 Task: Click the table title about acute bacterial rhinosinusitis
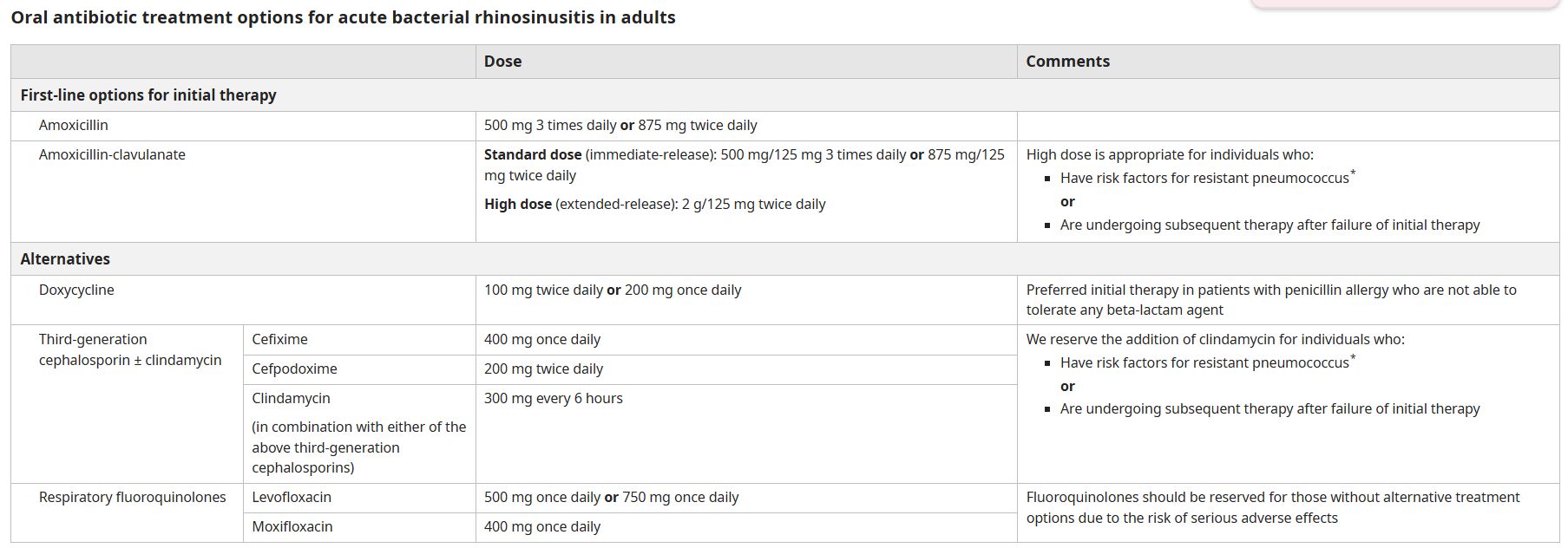point(343,17)
